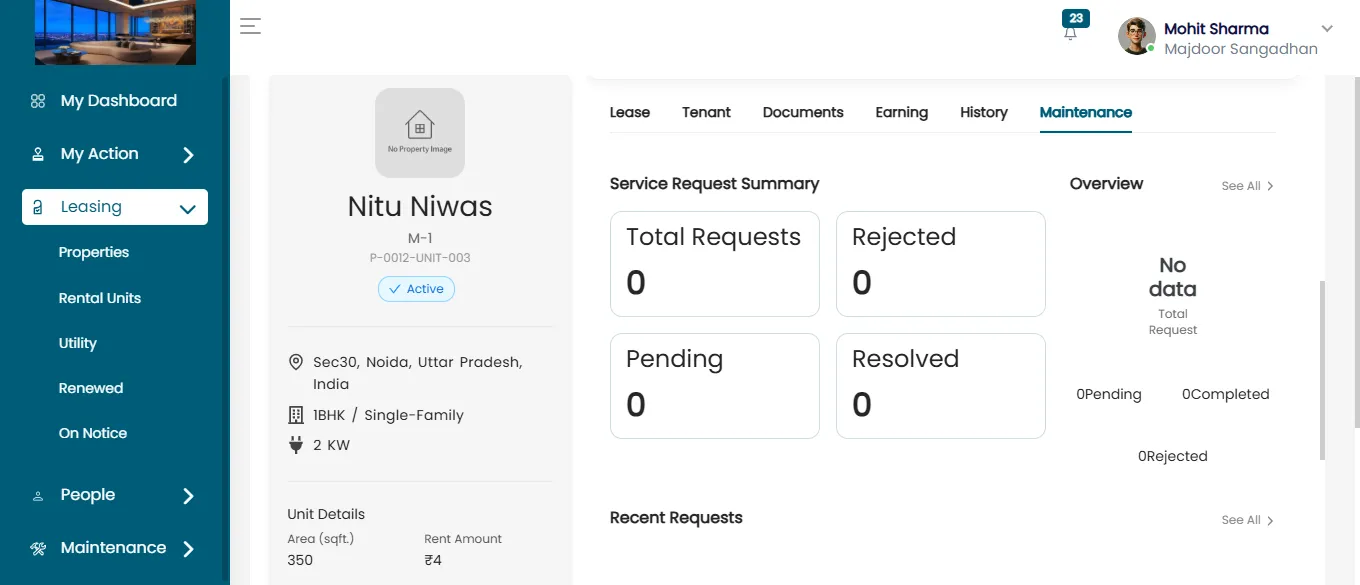1360x585 pixels.
Task: Click the My Action person icon
Action: coord(38,154)
